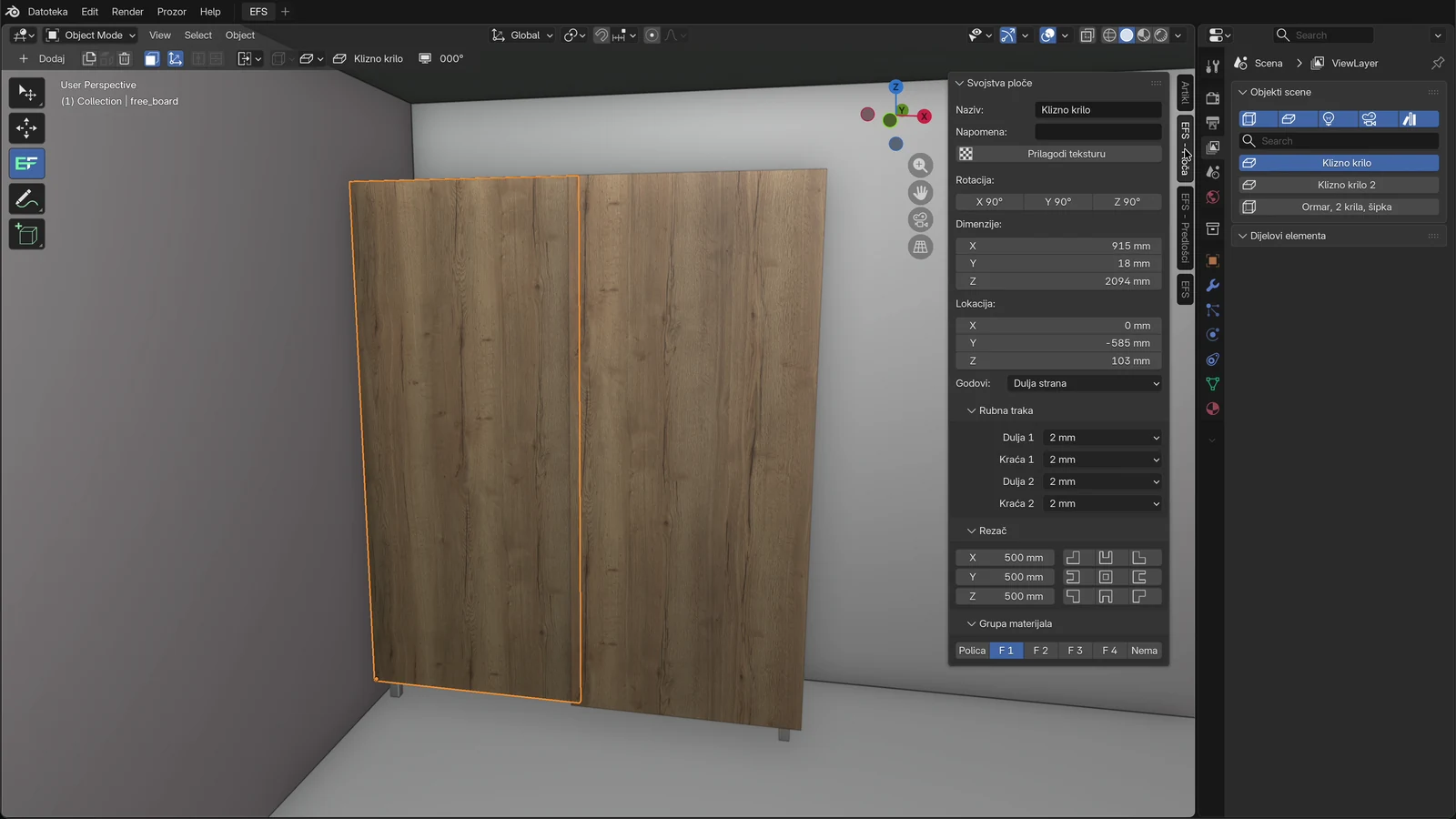
Task: Select F 2 material group
Action: 1040,651
